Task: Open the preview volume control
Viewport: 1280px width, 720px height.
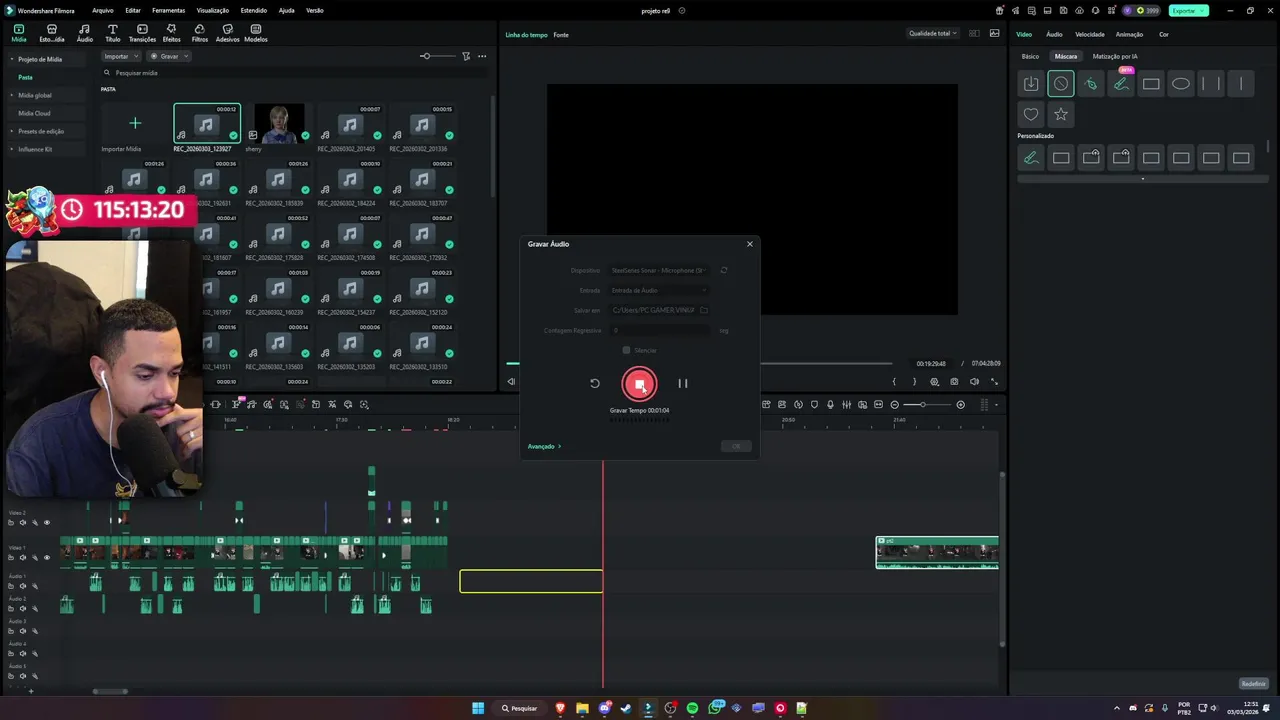Action: (x=974, y=382)
